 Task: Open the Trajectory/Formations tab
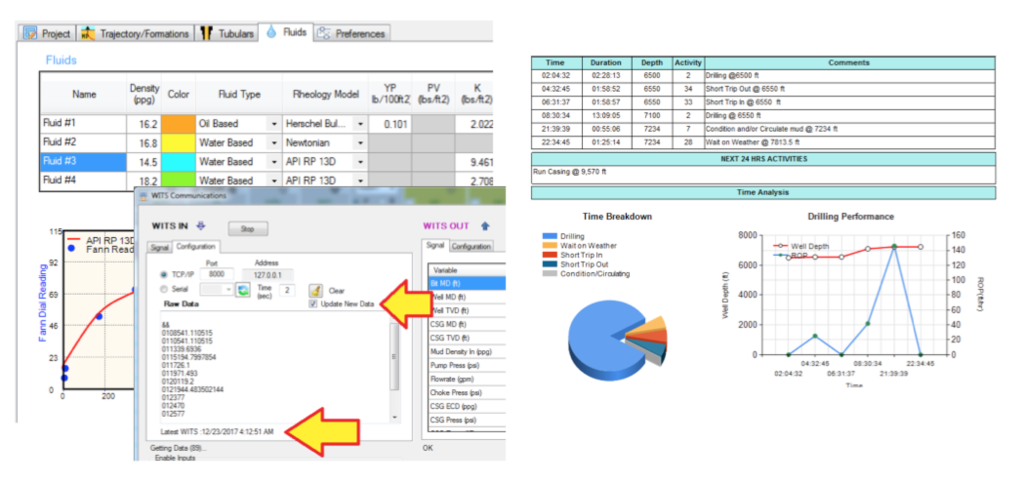pyautogui.click(x=145, y=33)
